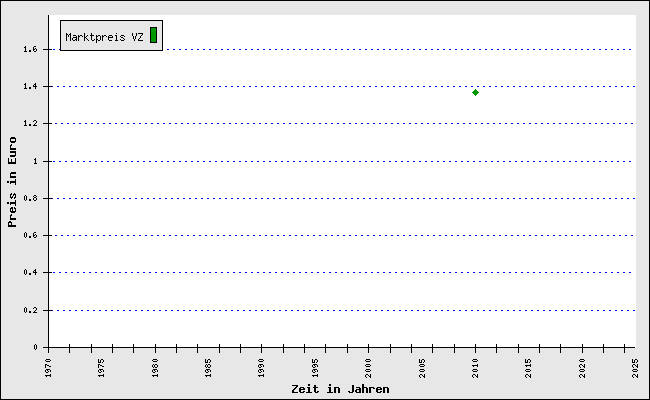Click the 0.6 y-axis label
The image size is (650, 400).
(30, 235)
